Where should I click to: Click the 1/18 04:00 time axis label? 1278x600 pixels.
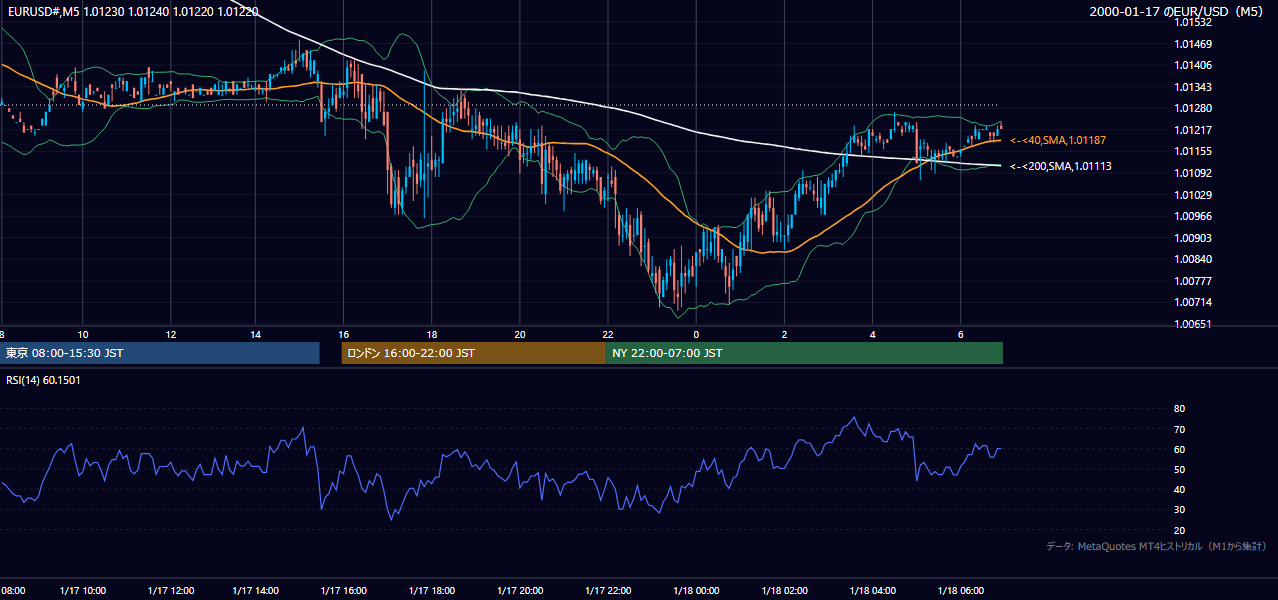point(873,590)
